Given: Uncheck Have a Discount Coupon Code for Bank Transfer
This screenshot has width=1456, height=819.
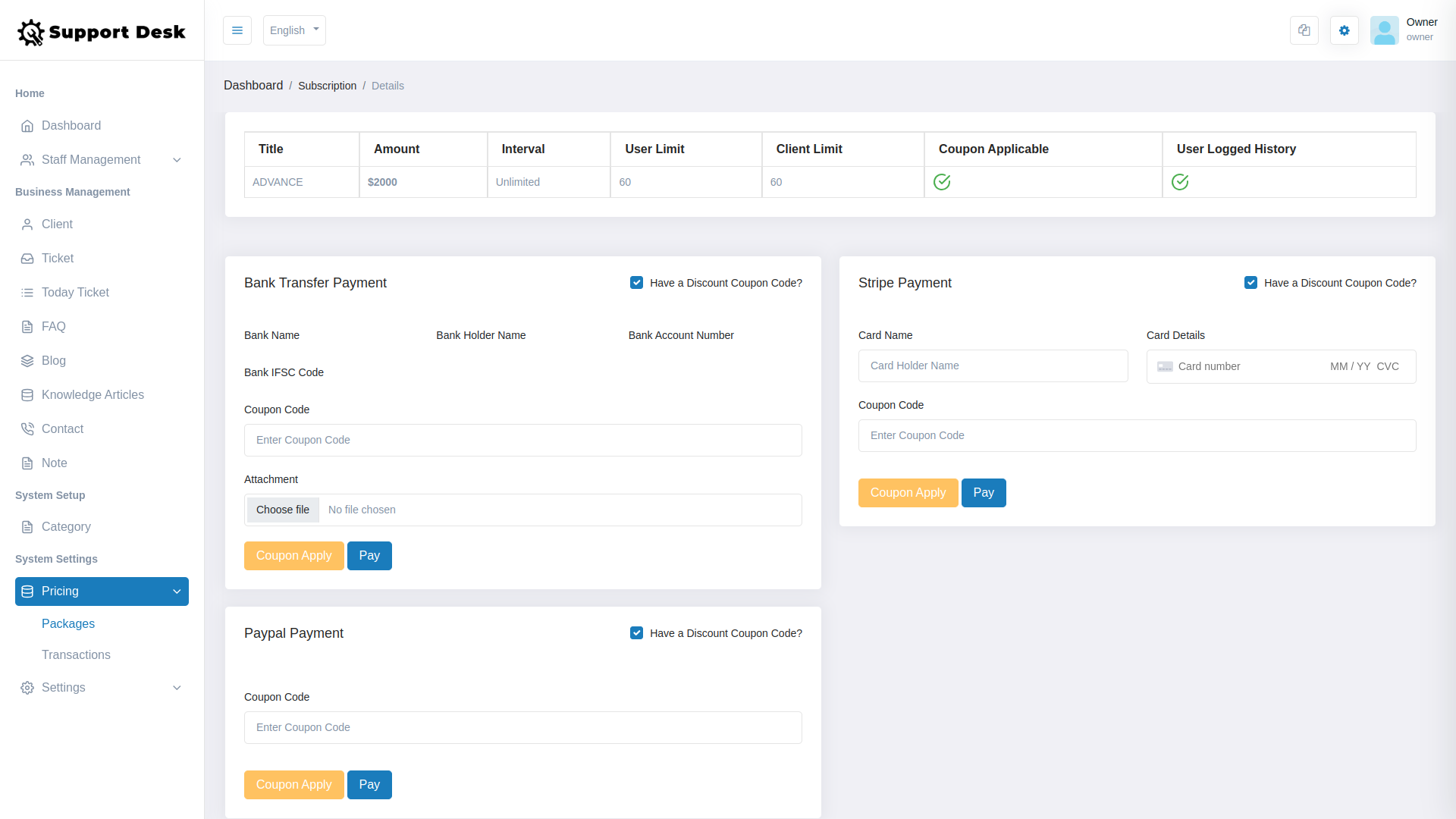Looking at the screenshot, I should click(636, 282).
